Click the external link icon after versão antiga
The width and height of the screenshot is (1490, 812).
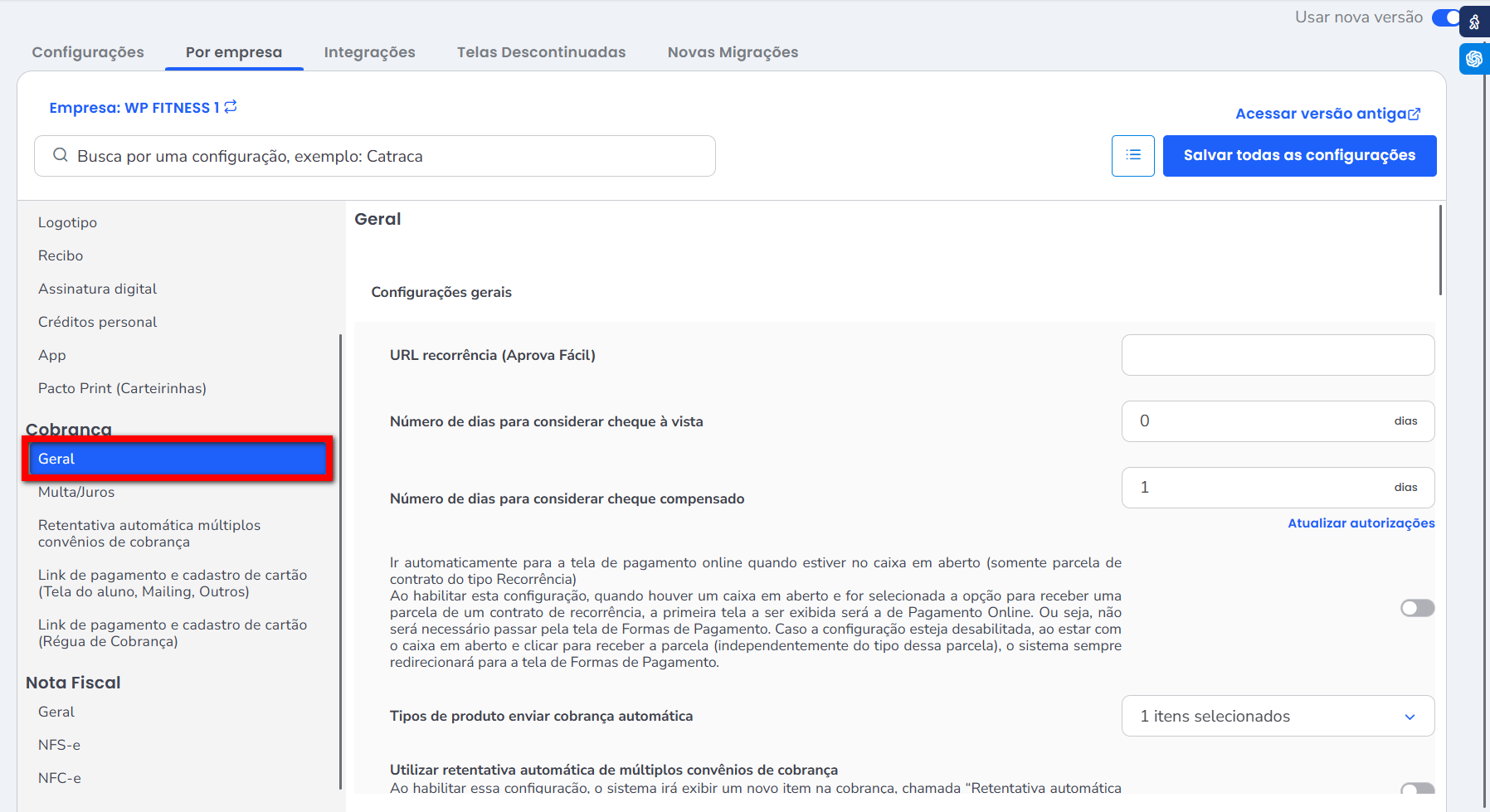pyautogui.click(x=1415, y=114)
